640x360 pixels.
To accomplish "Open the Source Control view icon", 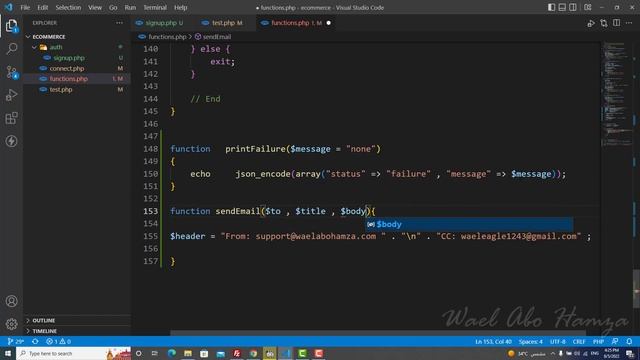I will tap(11, 72).
